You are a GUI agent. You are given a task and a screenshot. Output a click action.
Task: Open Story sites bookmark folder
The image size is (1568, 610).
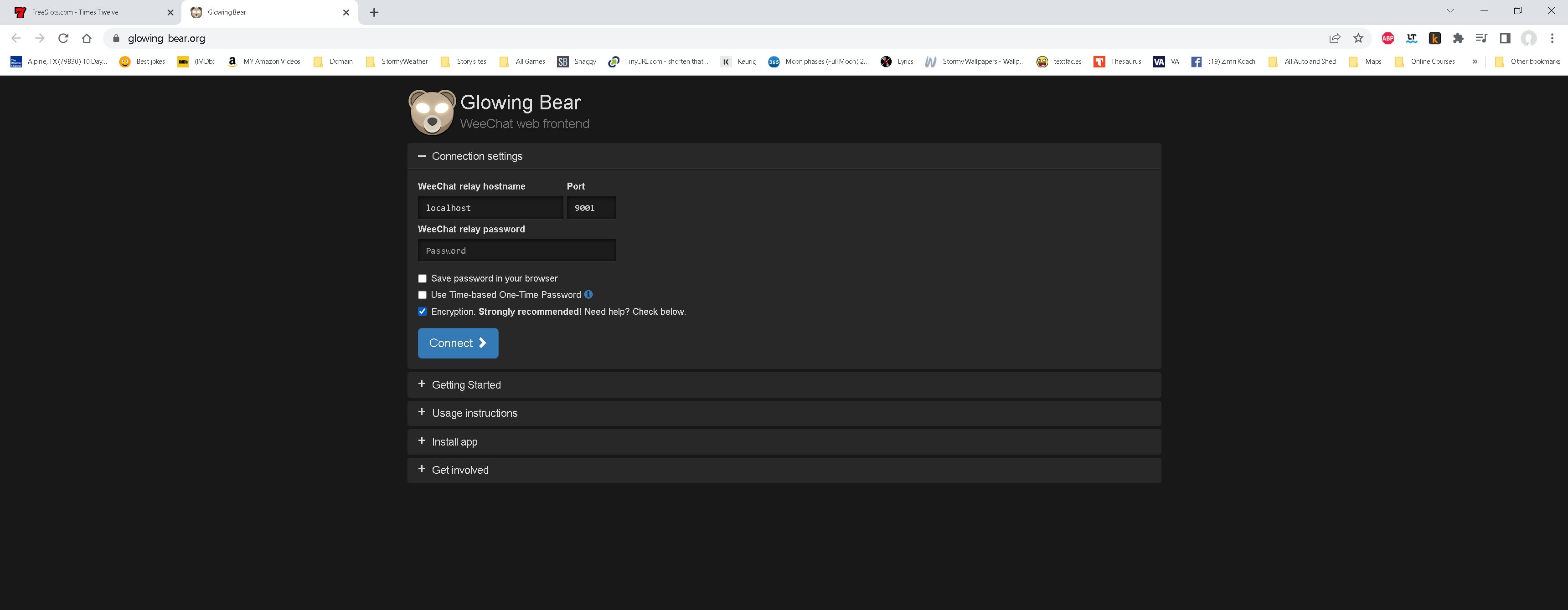pyautogui.click(x=463, y=62)
